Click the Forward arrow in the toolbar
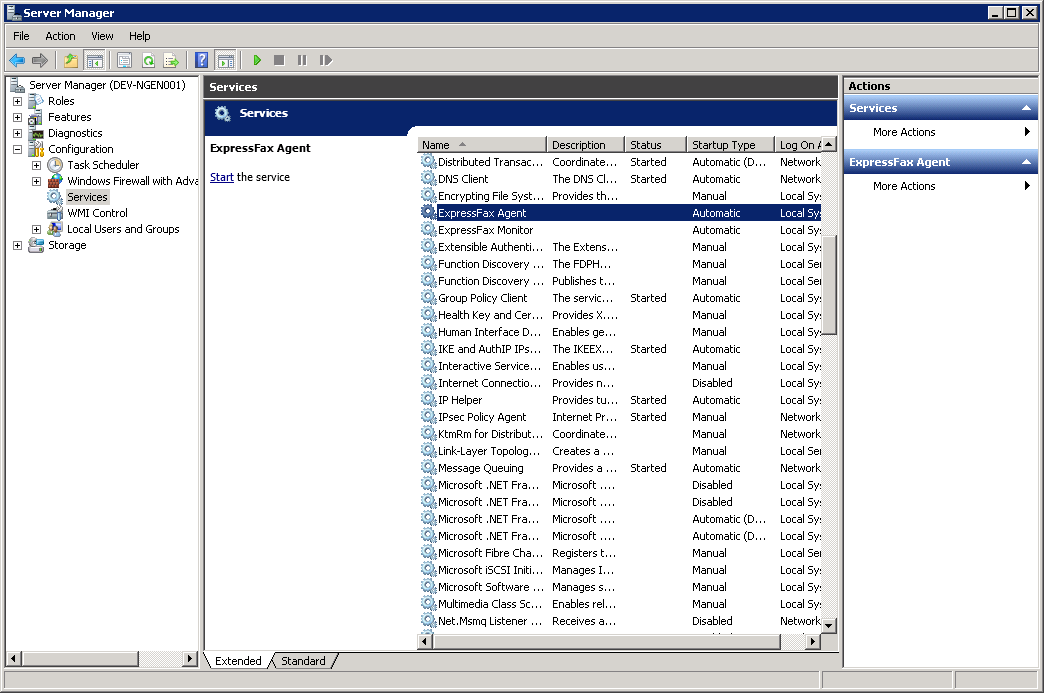This screenshot has width=1044, height=693. (40, 61)
